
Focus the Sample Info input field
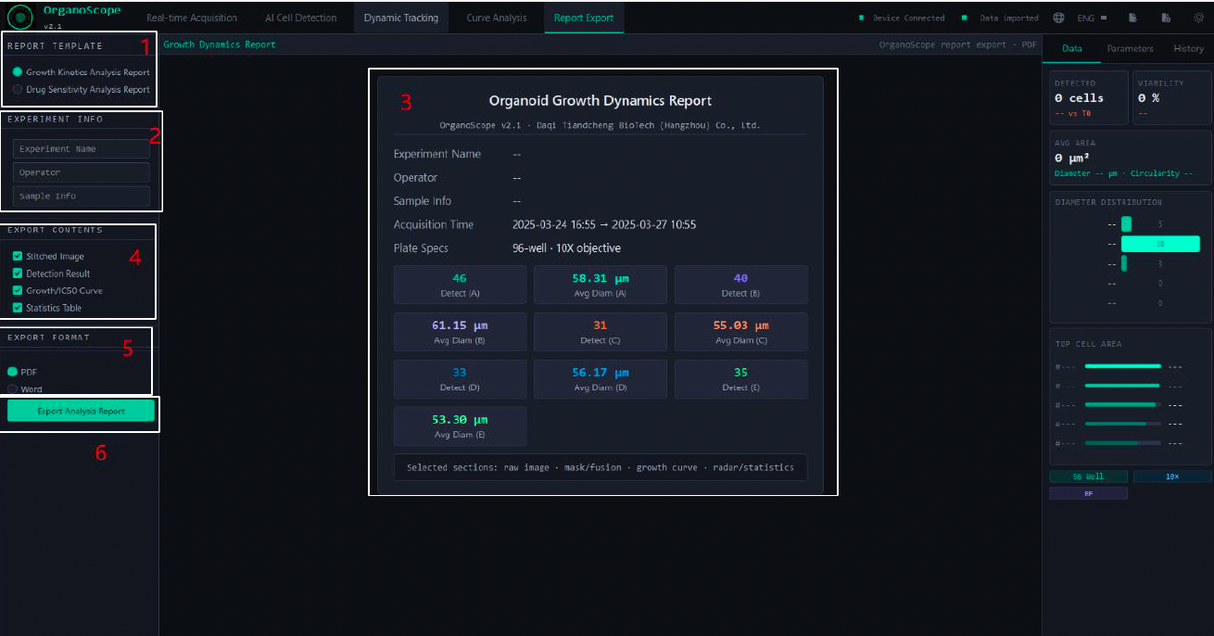point(82,196)
